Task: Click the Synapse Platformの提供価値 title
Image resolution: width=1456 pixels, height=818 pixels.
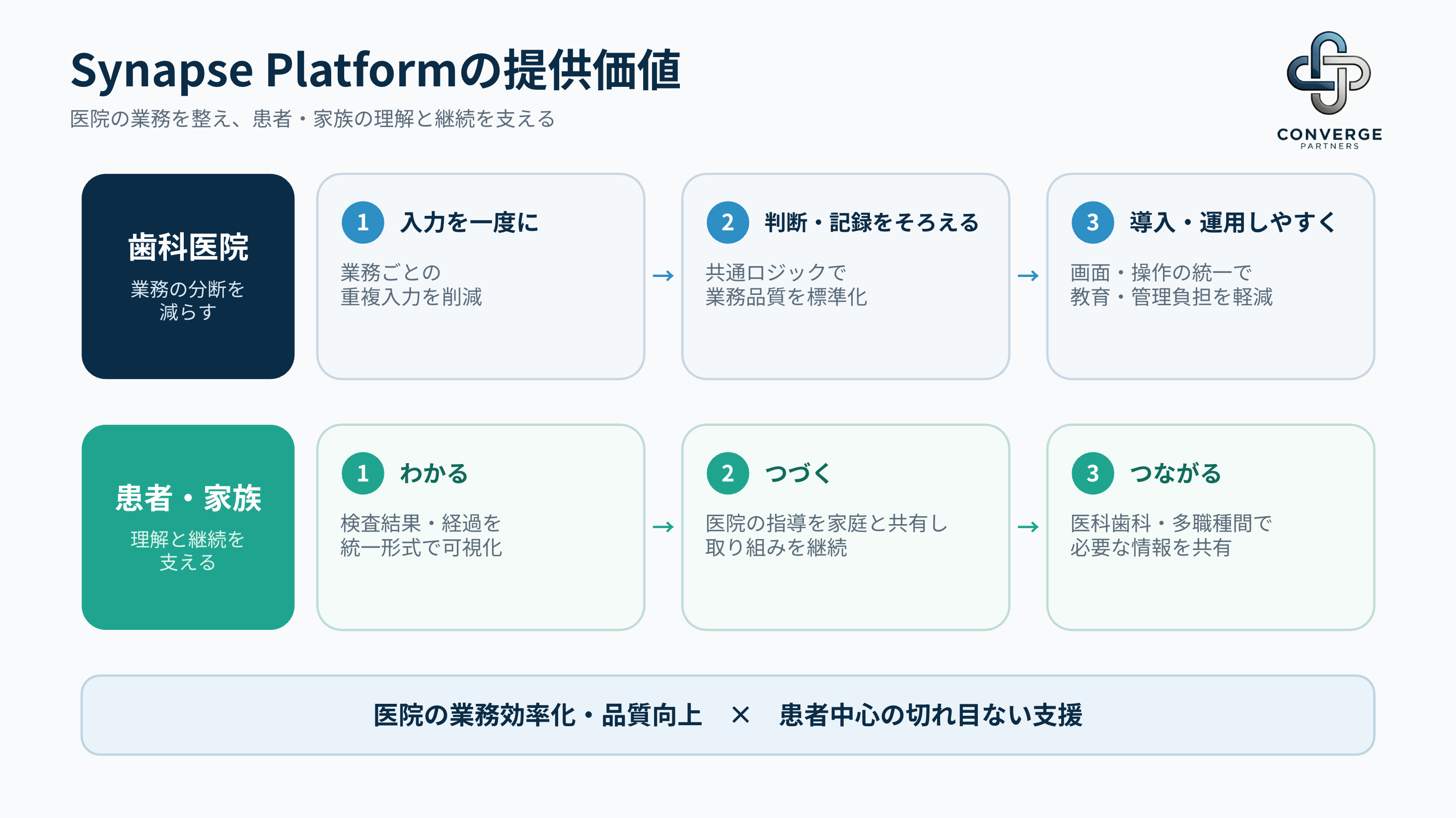Action: pos(375,70)
